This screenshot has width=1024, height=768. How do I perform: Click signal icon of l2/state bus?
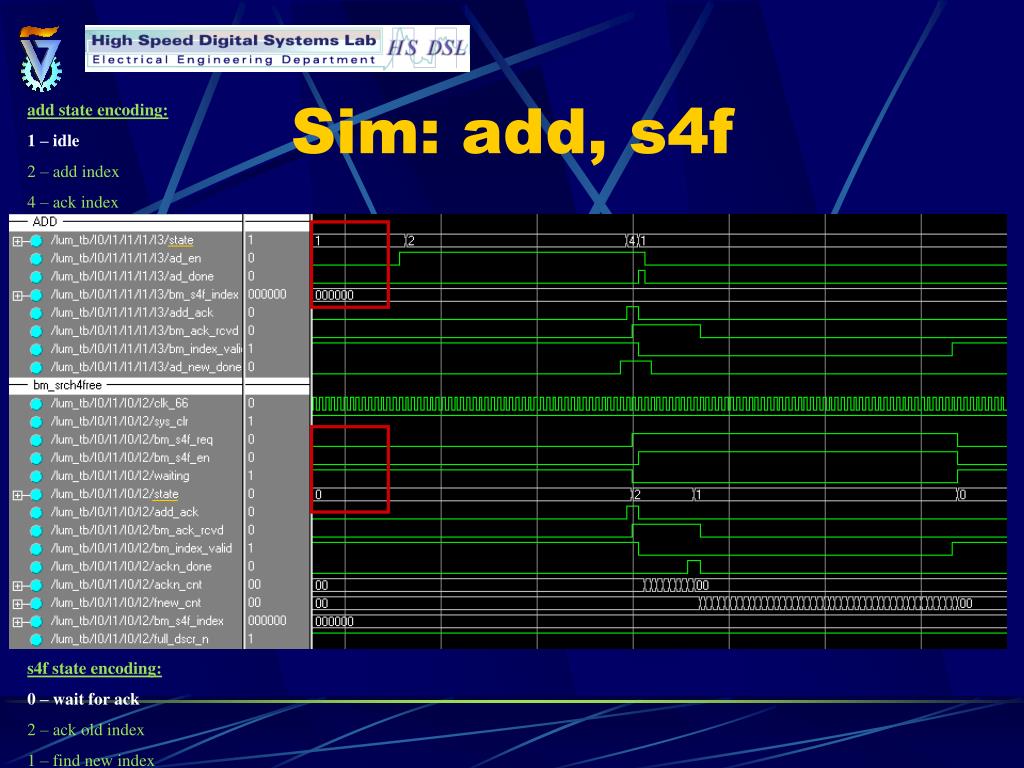[36, 494]
